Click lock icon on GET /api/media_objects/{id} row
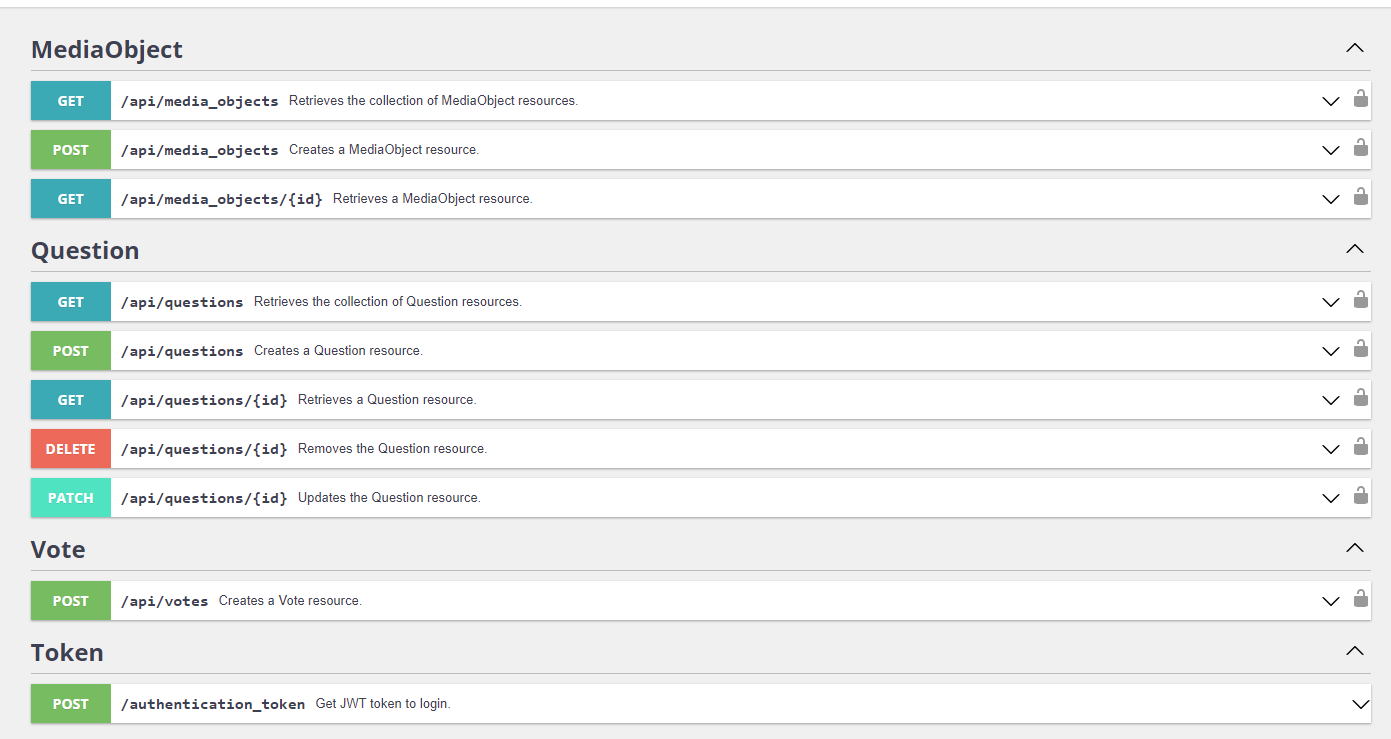The width and height of the screenshot is (1391, 739). [x=1361, y=196]
